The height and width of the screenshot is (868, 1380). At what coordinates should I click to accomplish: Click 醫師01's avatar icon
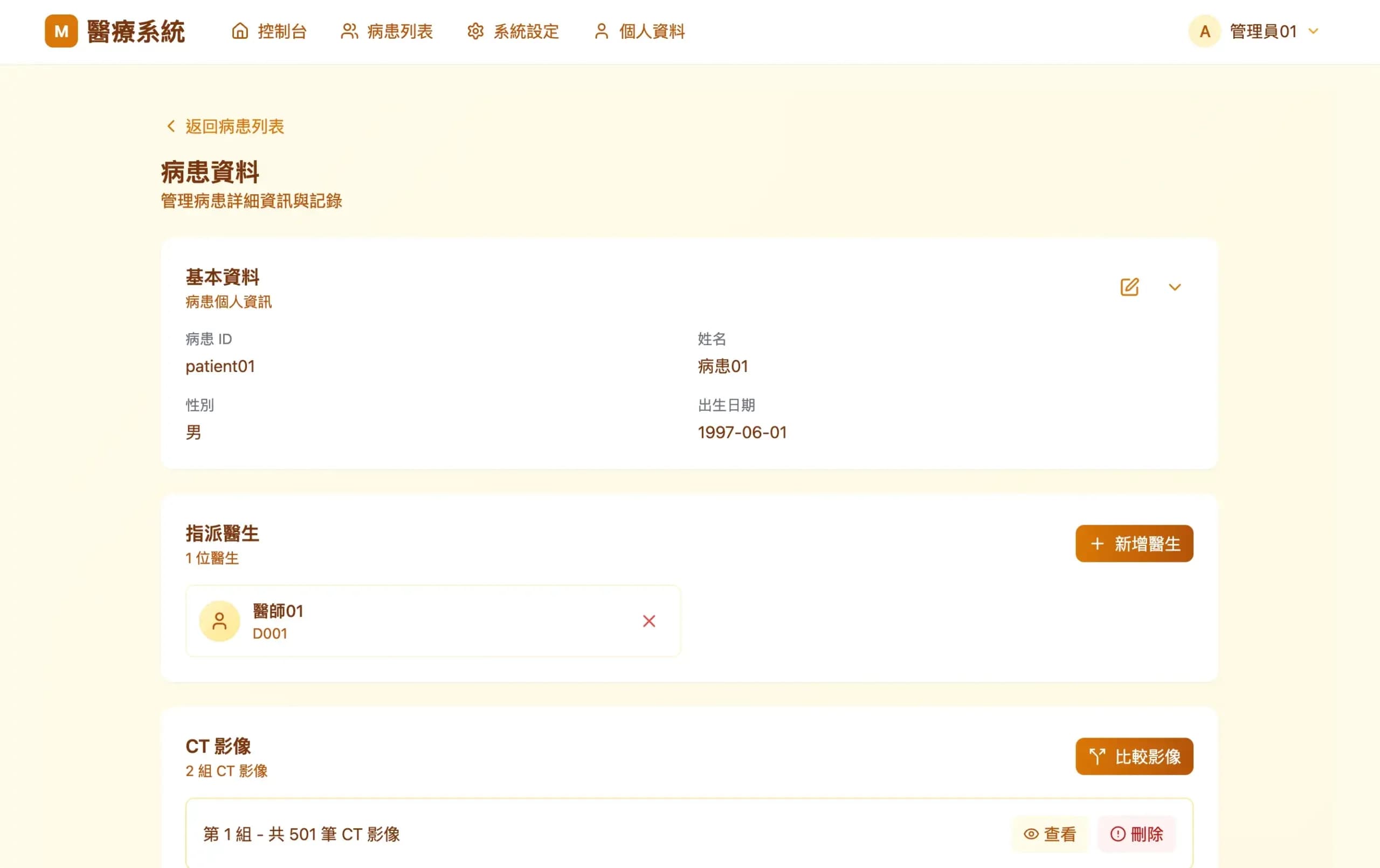(x=219, y=621)
